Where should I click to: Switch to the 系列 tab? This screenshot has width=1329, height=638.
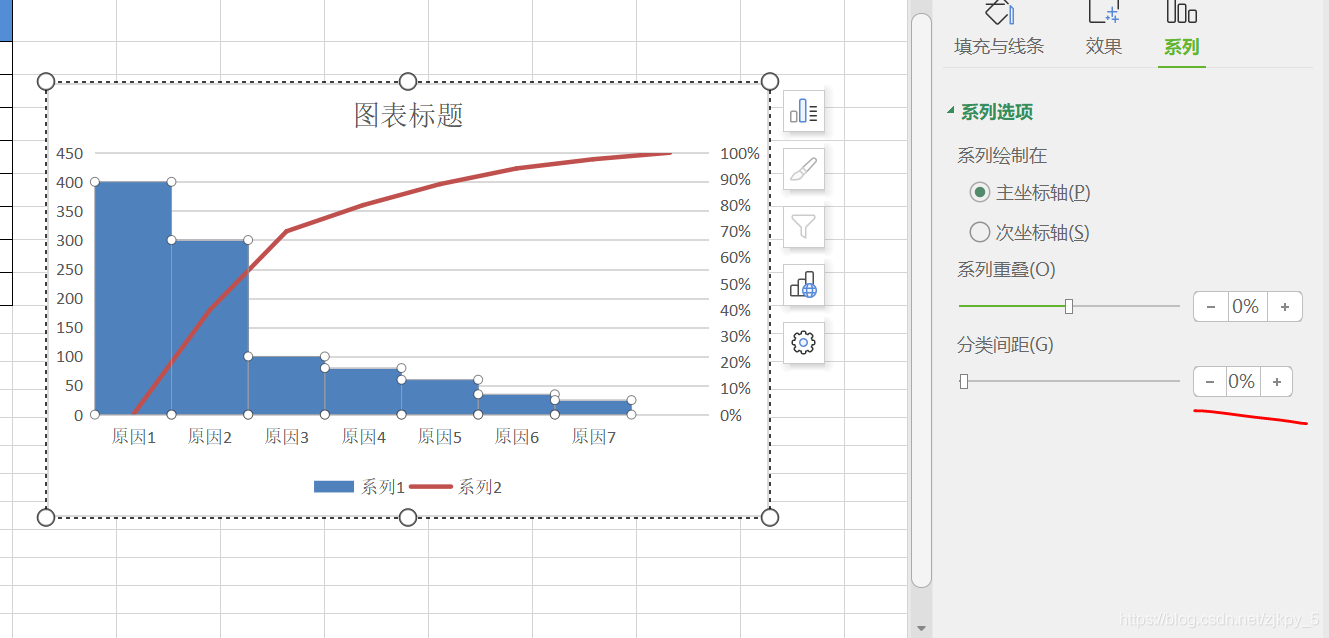[1181, 46]
